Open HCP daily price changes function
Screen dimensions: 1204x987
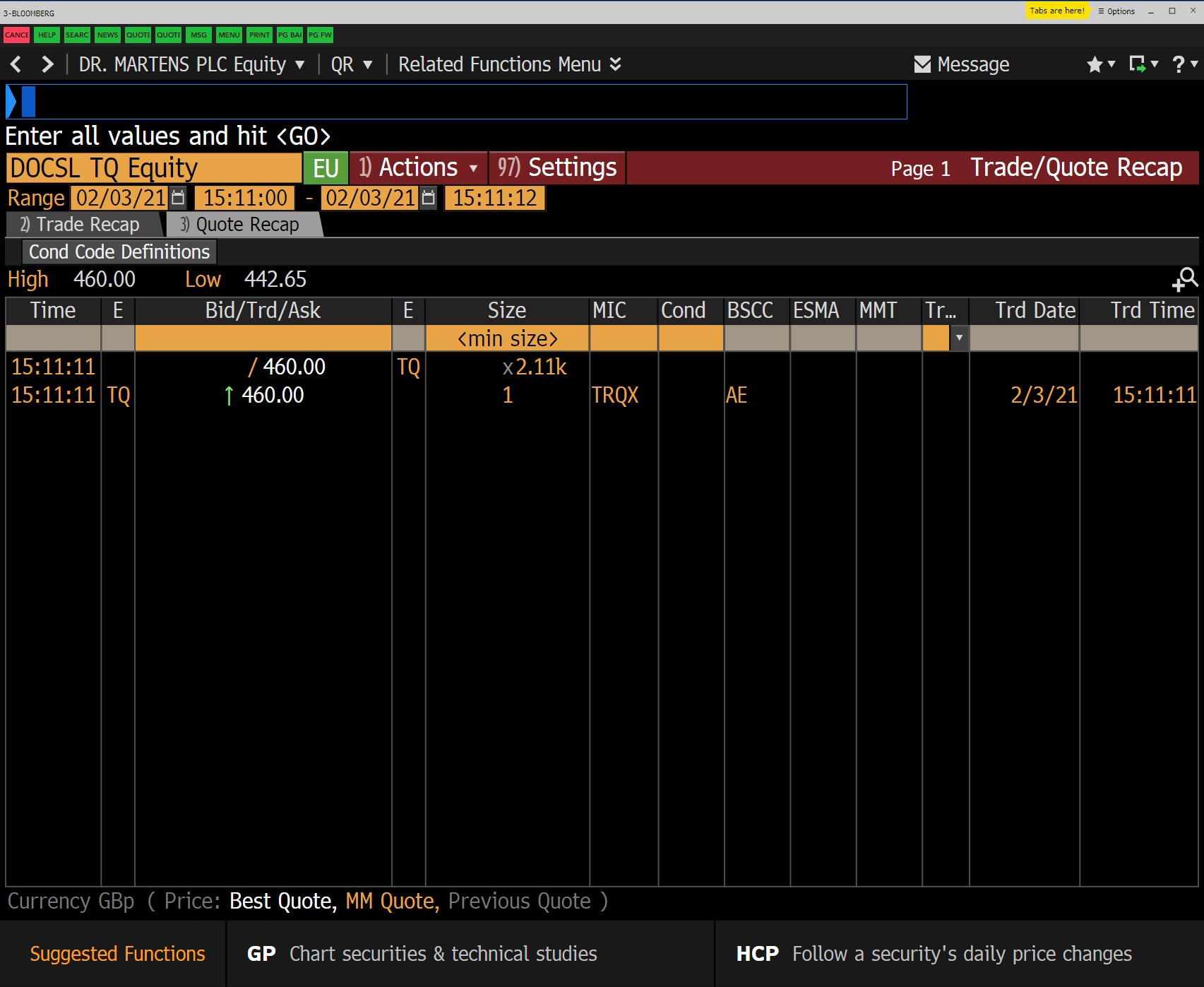point(934,954)
